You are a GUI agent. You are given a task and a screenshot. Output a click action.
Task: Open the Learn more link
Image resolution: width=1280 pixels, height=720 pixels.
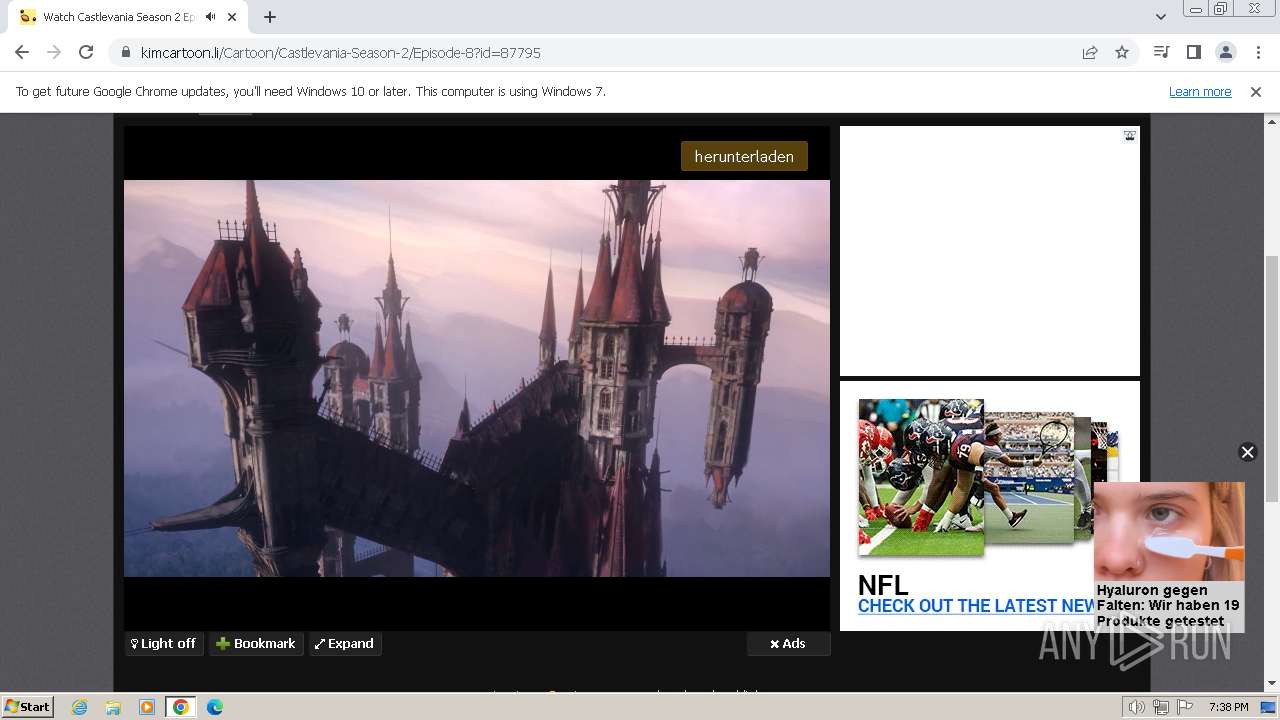(1200, 91)
